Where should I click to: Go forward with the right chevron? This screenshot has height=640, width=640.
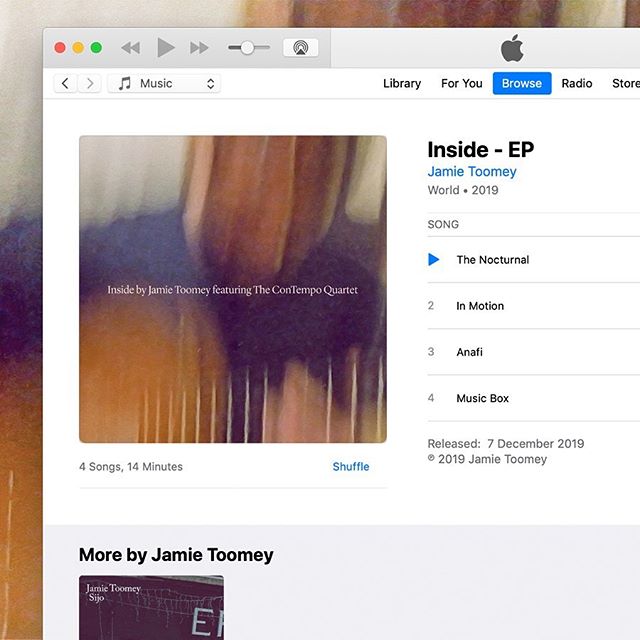click(x=90, y=83)
